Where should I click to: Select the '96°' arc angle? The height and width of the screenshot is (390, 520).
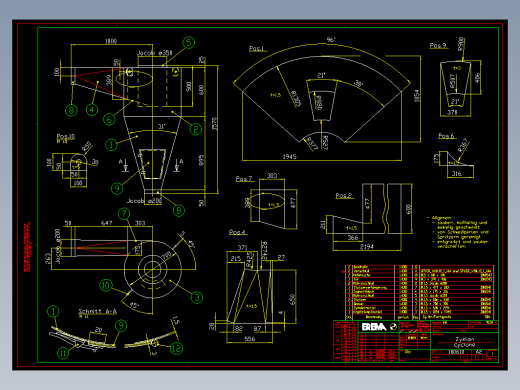click(331, 40)
